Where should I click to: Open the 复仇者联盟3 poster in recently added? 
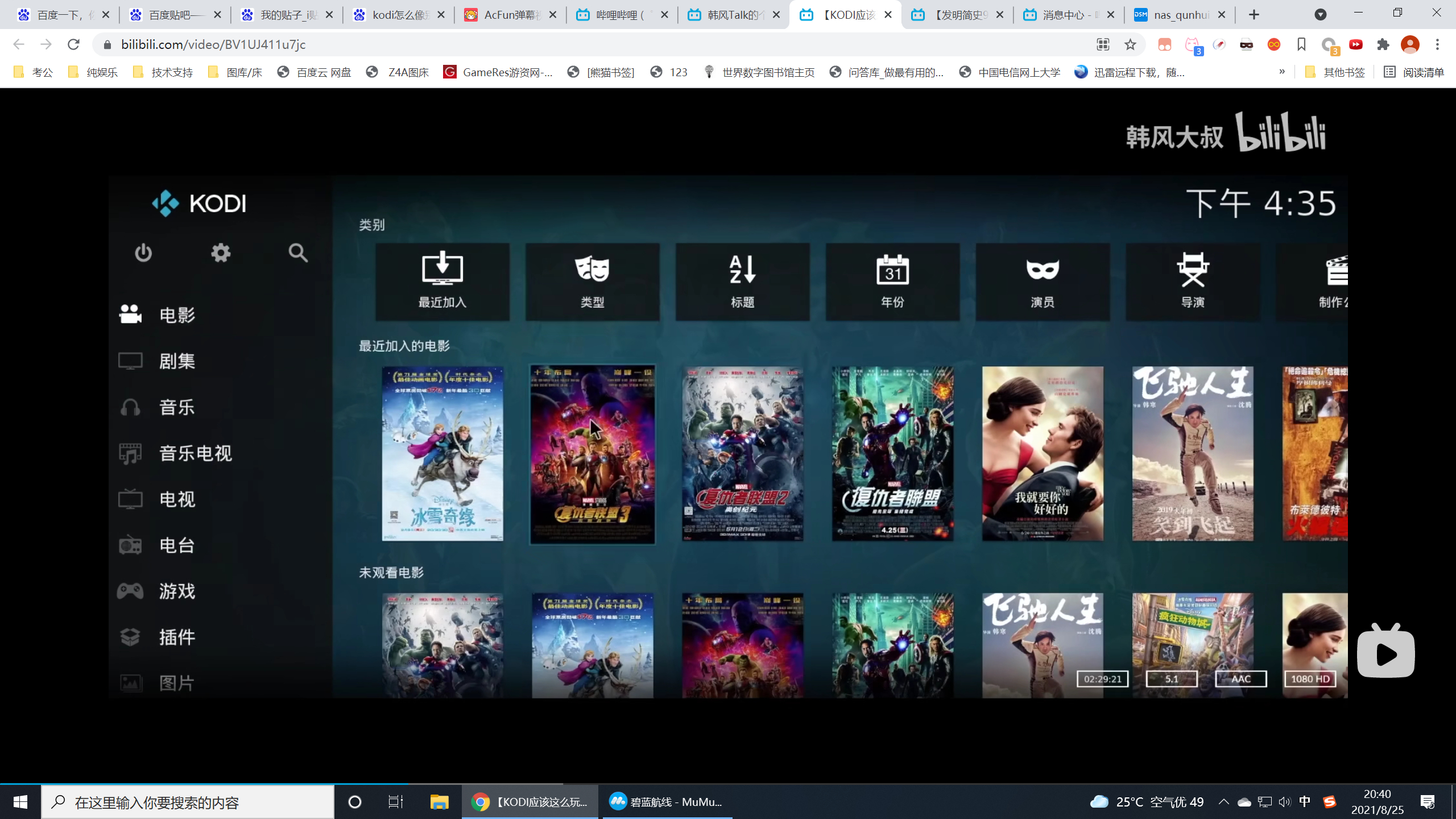(x=593, y=454)
